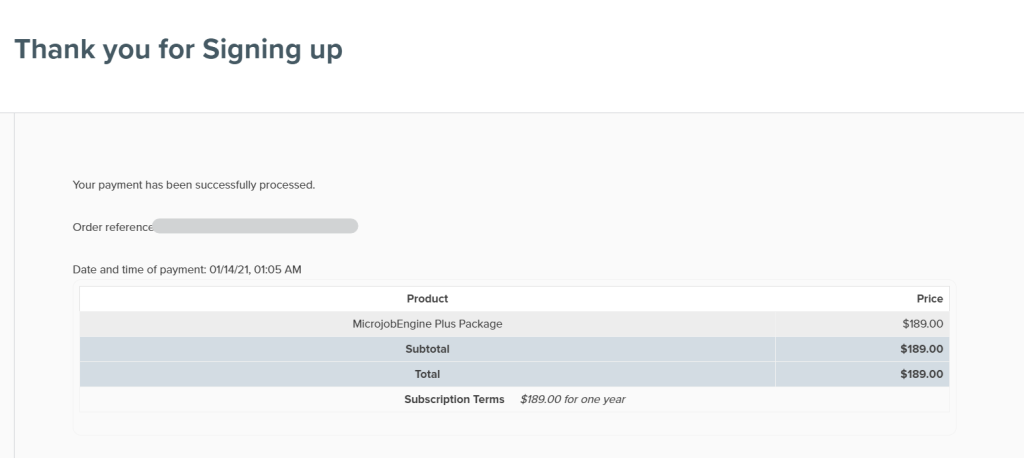Click the Subtotal row label
This screenshot has width=1024, height=458.
tap(427, 349)
